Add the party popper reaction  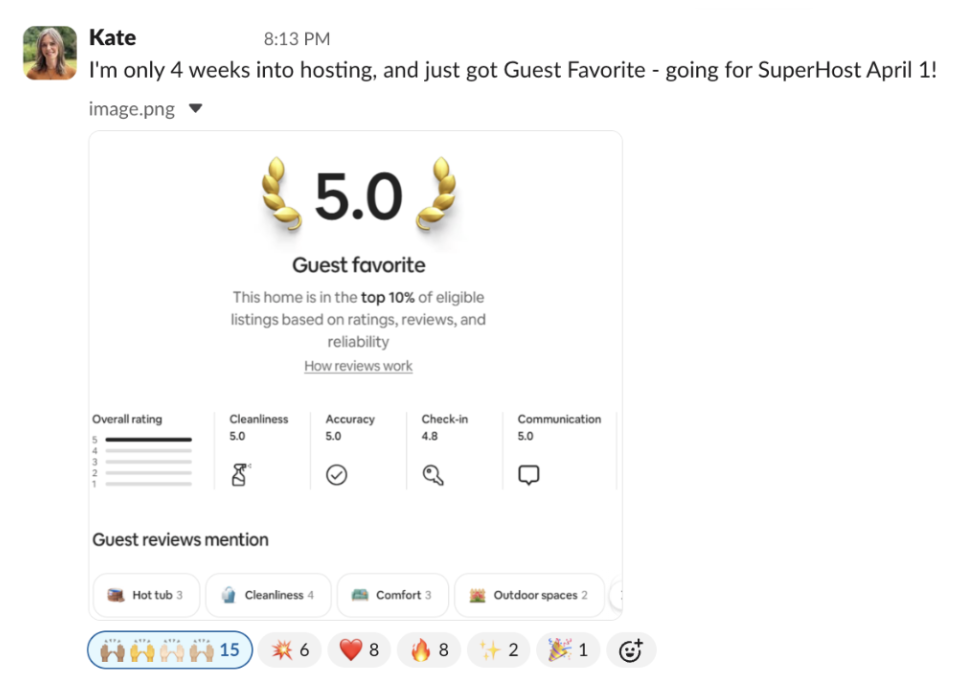click(568, 649)
